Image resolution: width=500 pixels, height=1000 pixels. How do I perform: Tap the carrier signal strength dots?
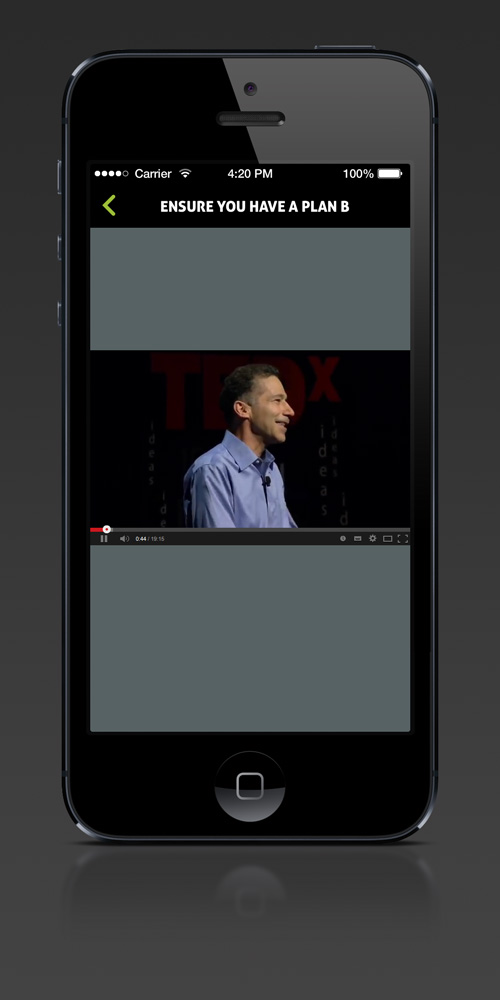pyautogui.click(x=112, y=173)
